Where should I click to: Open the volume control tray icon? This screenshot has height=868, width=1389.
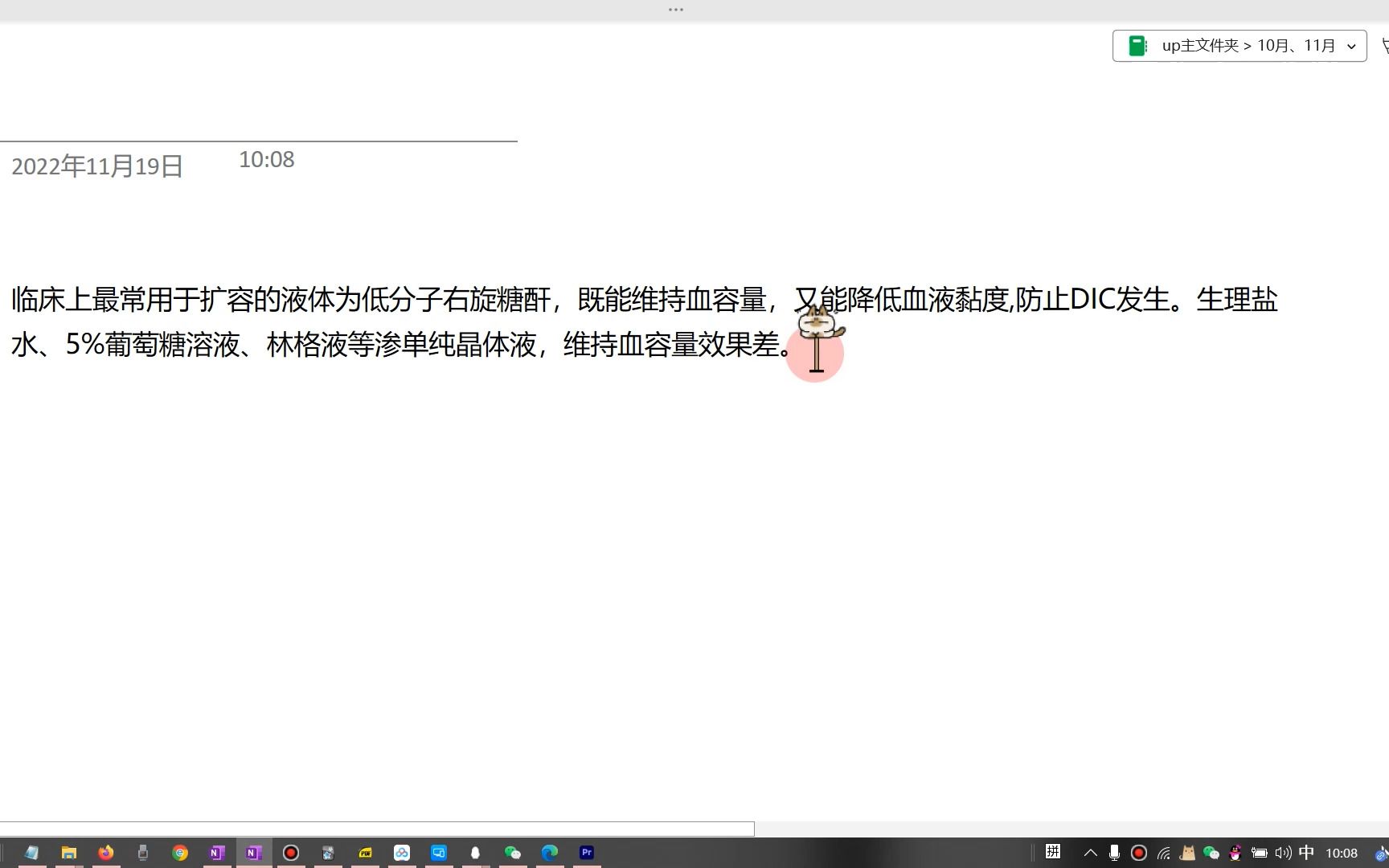pos(1283,853)
